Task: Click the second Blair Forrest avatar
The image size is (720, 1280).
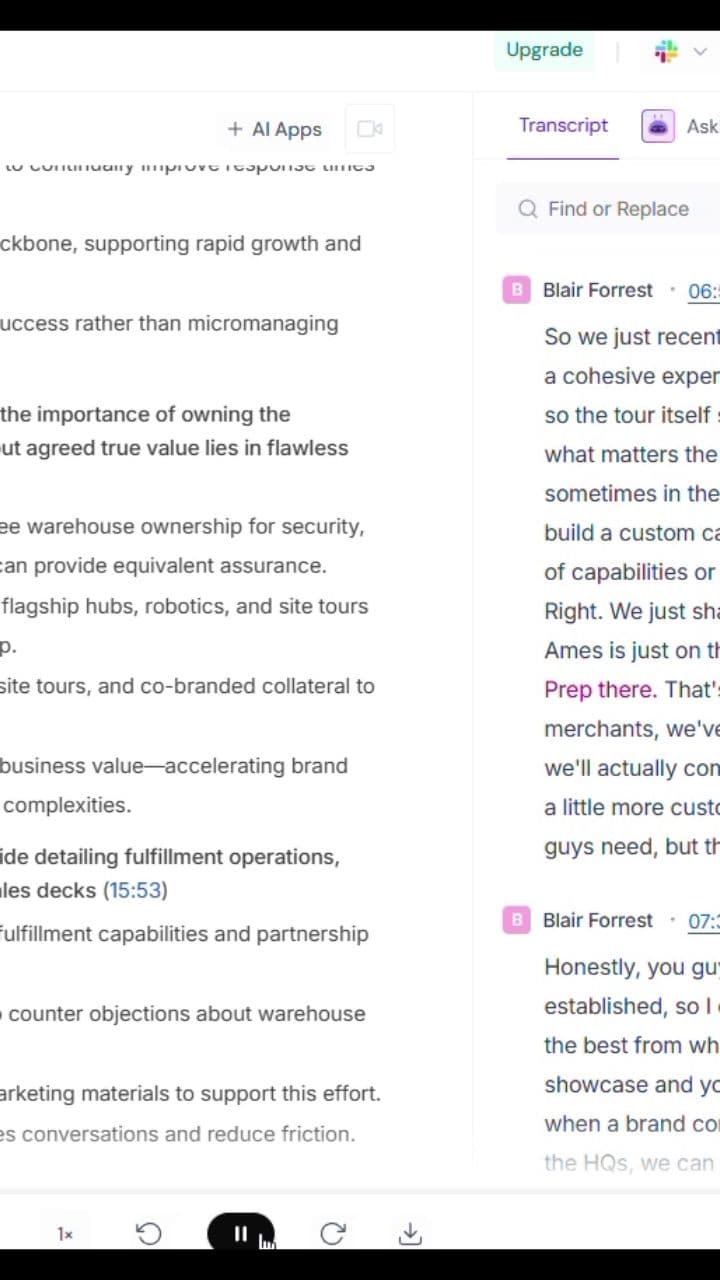Action: [x=516, y=920]
